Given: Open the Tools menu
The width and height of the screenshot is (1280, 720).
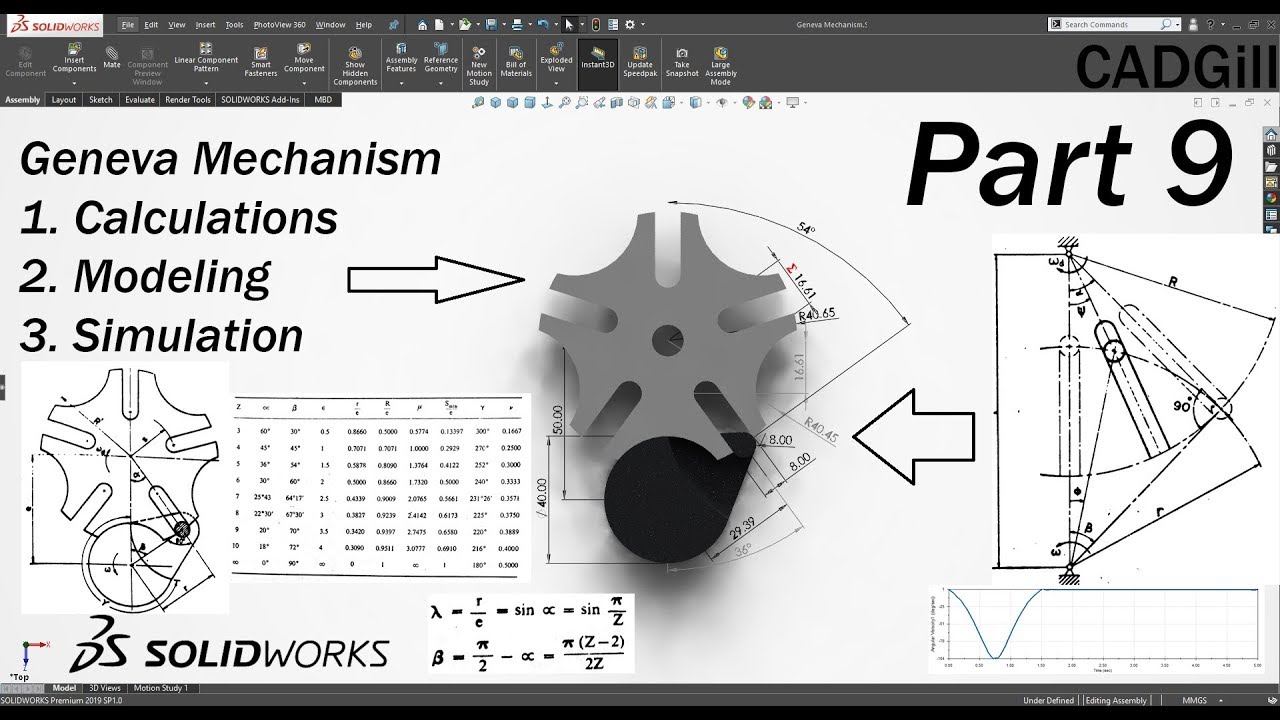Looking at the screenshot, I should tap(234, 24).
